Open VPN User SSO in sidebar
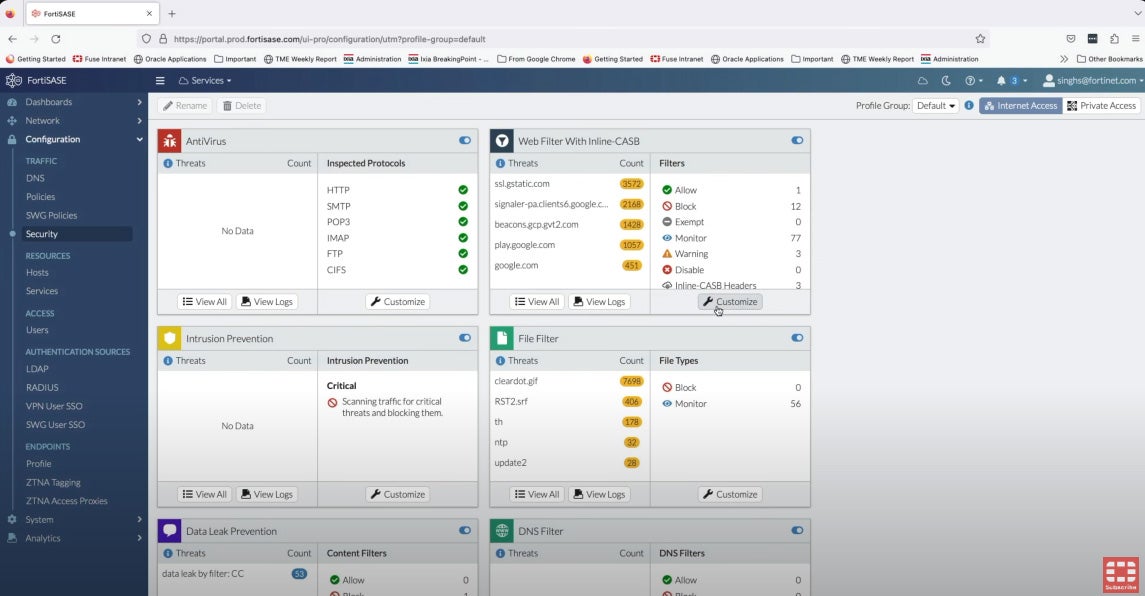 pos(54,405)
